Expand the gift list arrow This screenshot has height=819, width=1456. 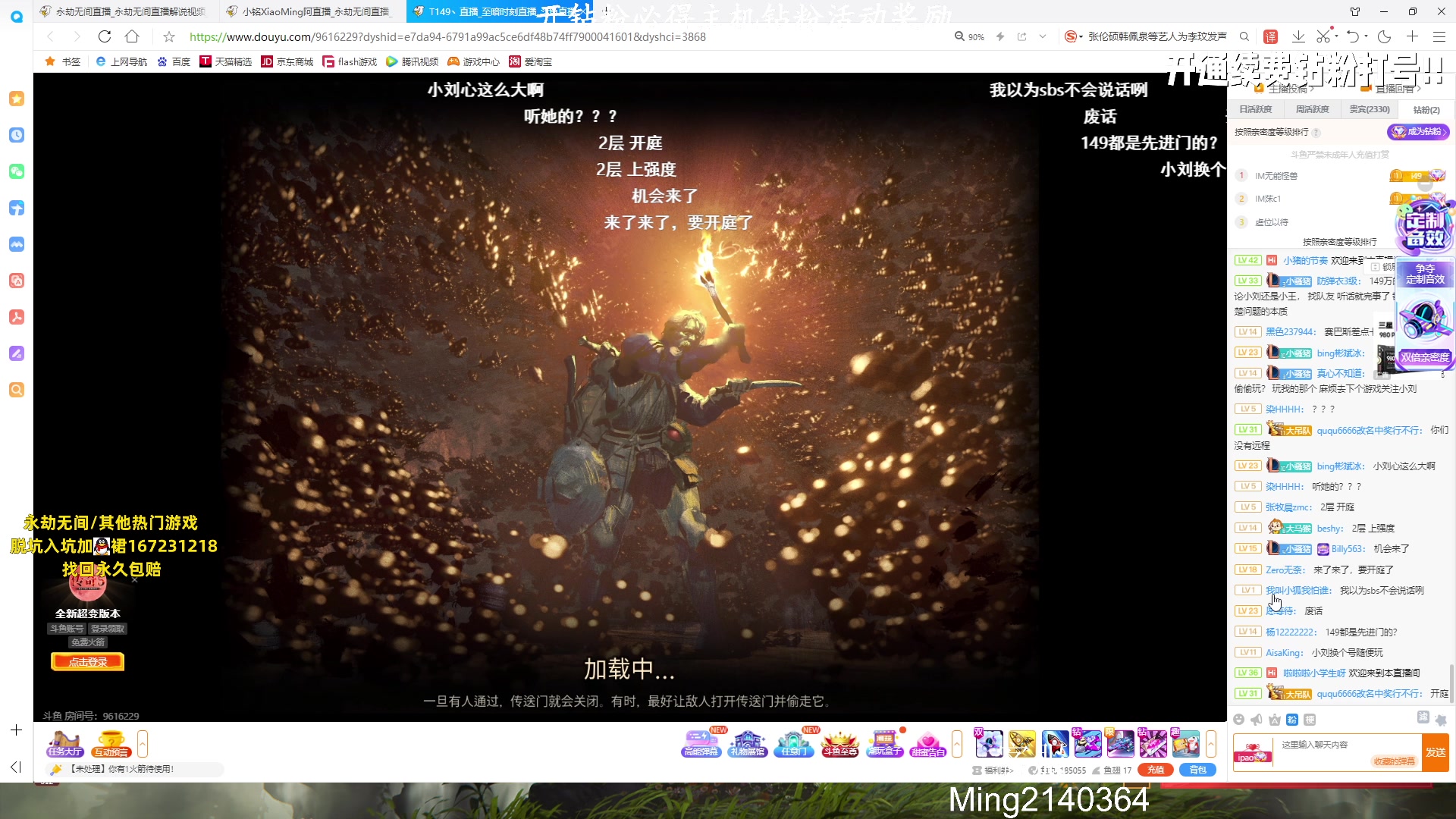click(x=1211, y=744)
